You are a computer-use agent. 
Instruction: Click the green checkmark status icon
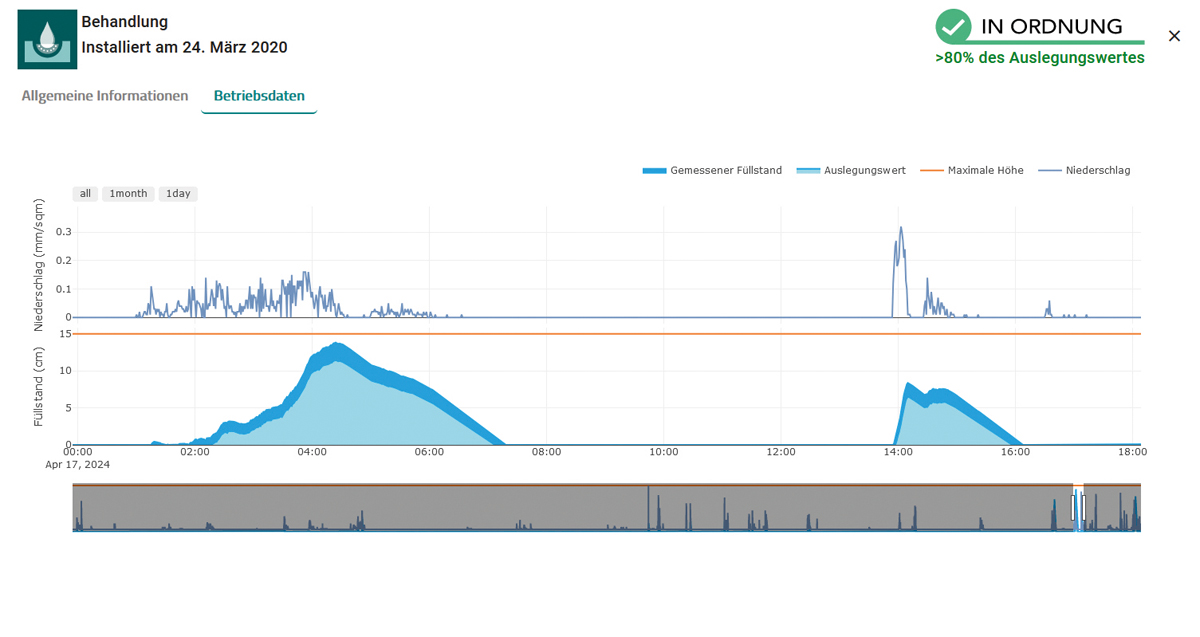[x=953, y=27]
